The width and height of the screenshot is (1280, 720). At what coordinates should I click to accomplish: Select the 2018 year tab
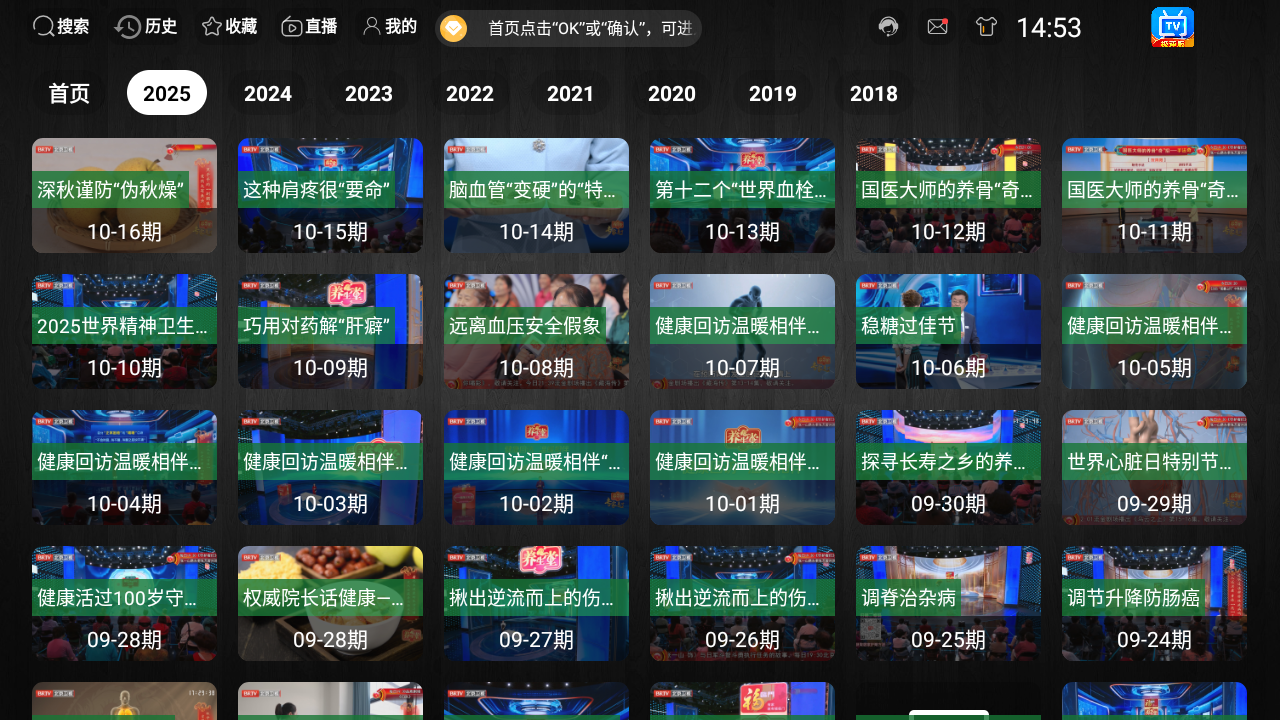point(874,93)
